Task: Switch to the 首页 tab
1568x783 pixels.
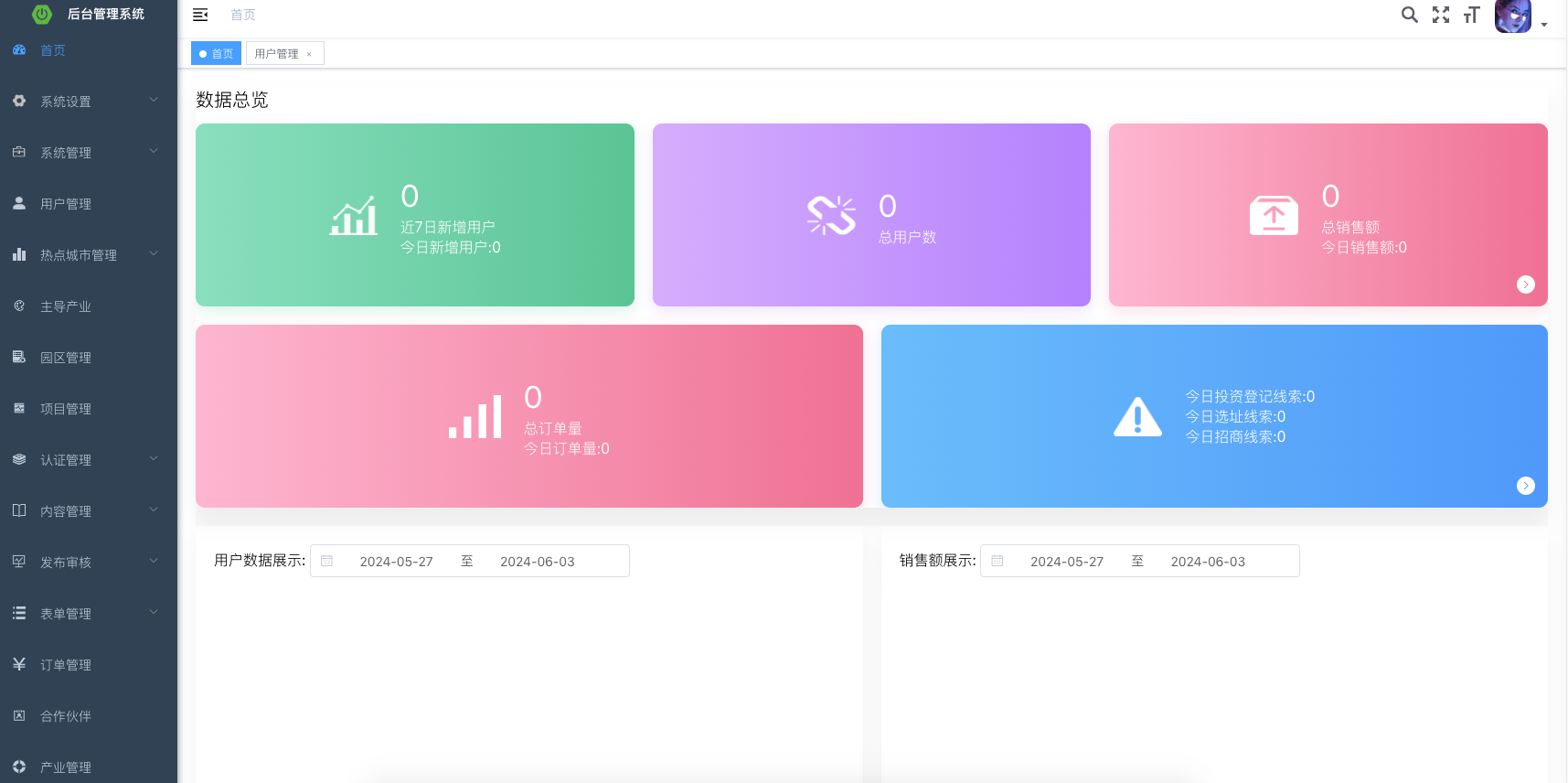Action: coord(217,54)
